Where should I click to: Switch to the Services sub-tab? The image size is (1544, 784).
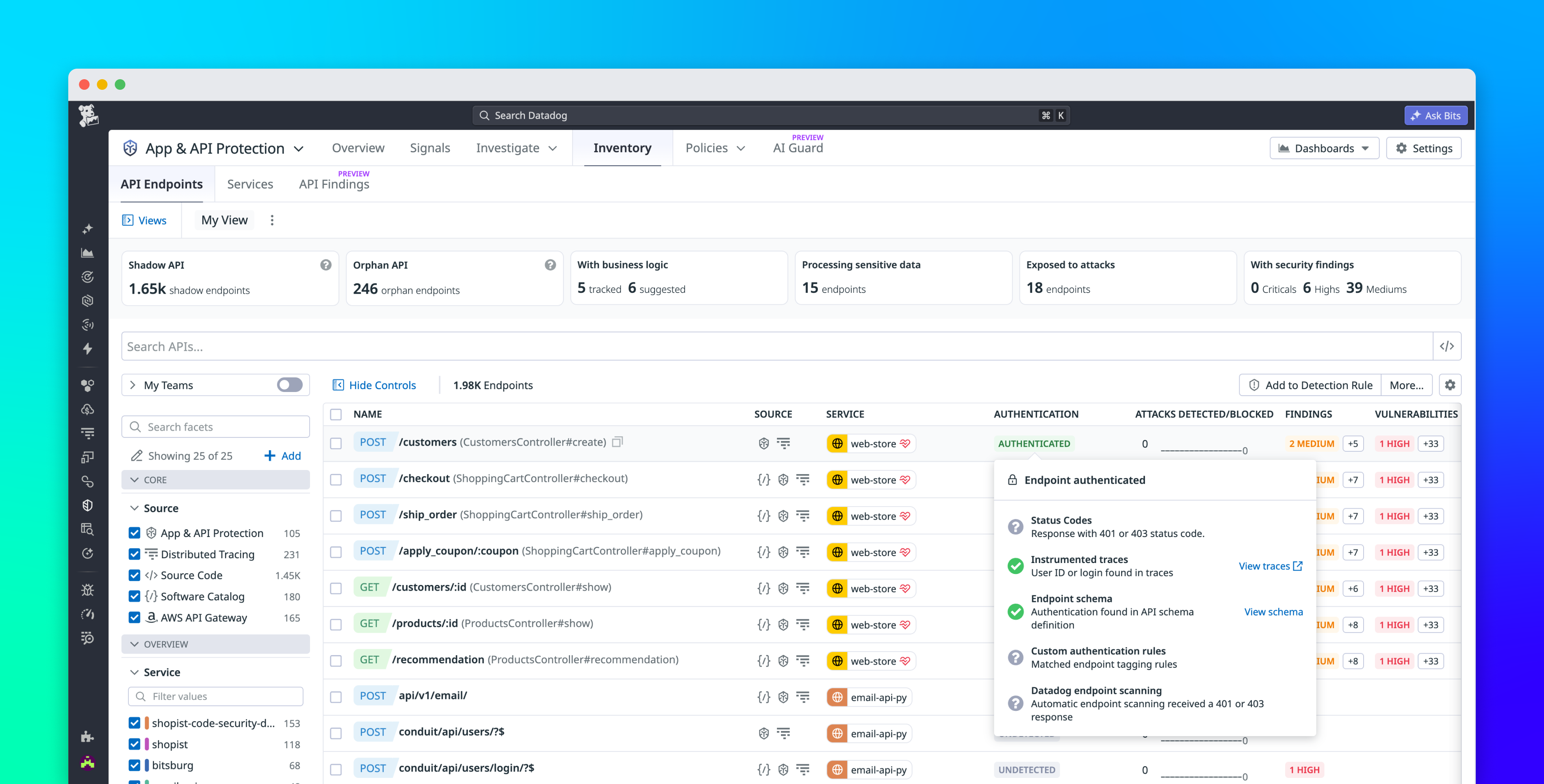[x=250, y=184]
